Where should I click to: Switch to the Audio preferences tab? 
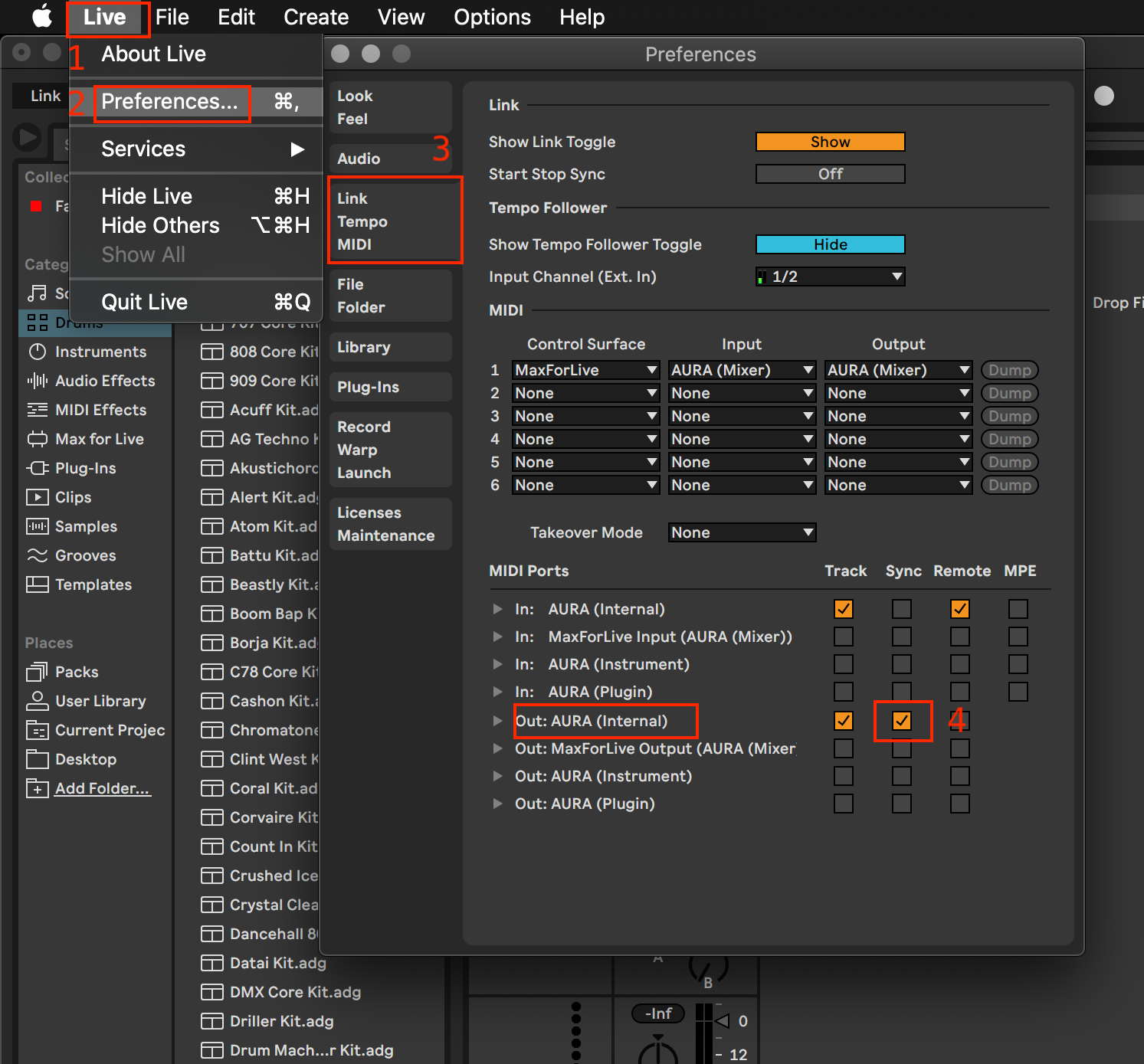click(x=391, y=159)
